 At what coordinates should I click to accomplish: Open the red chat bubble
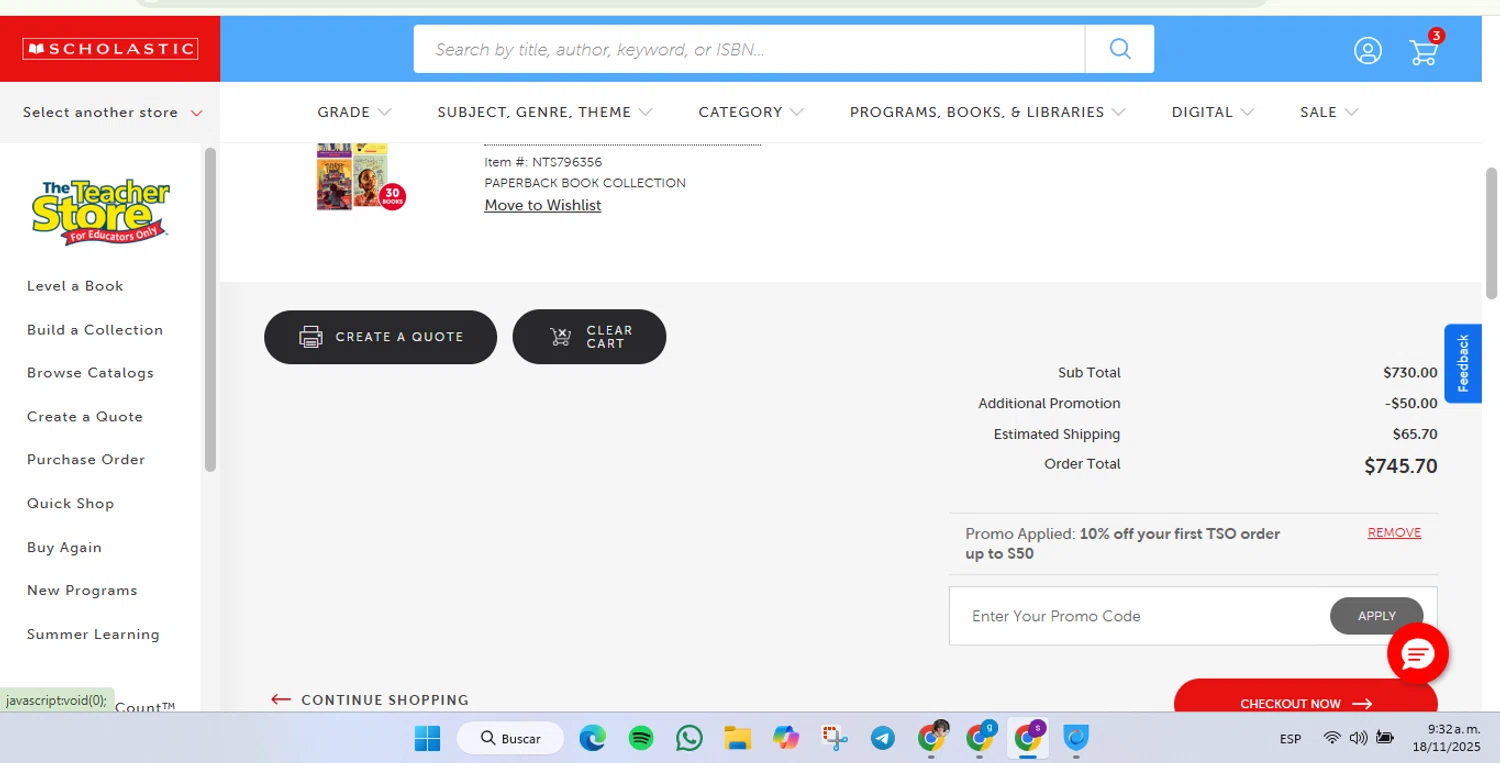tap(1418, 654)
